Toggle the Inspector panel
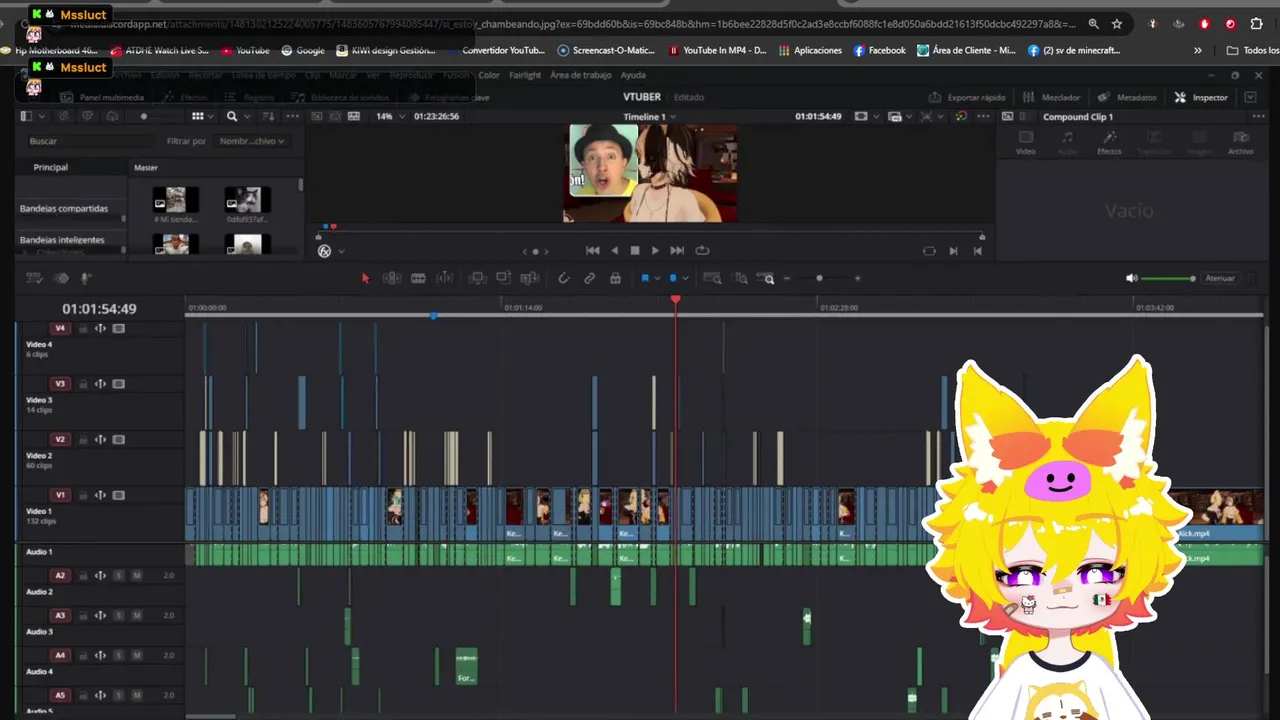The width and height of the screenshot is (1280, 720). tap(1201, 97)
